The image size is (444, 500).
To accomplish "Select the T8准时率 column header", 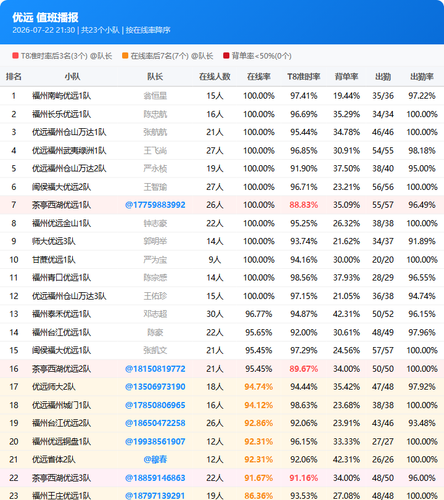I will click(x=304, y=77).
